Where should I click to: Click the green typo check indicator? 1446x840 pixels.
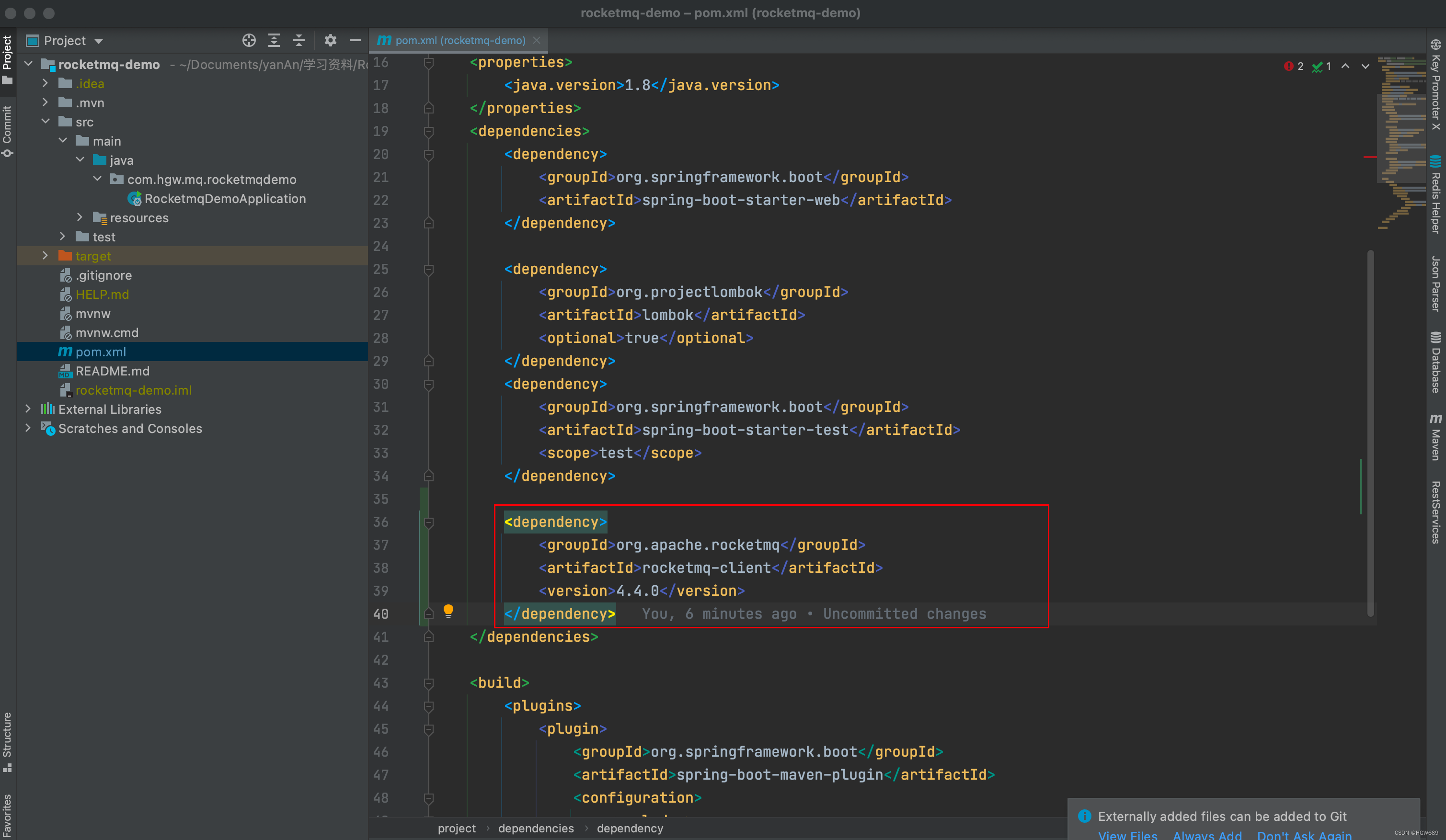pyautogui.click(x=1321, y=67)
